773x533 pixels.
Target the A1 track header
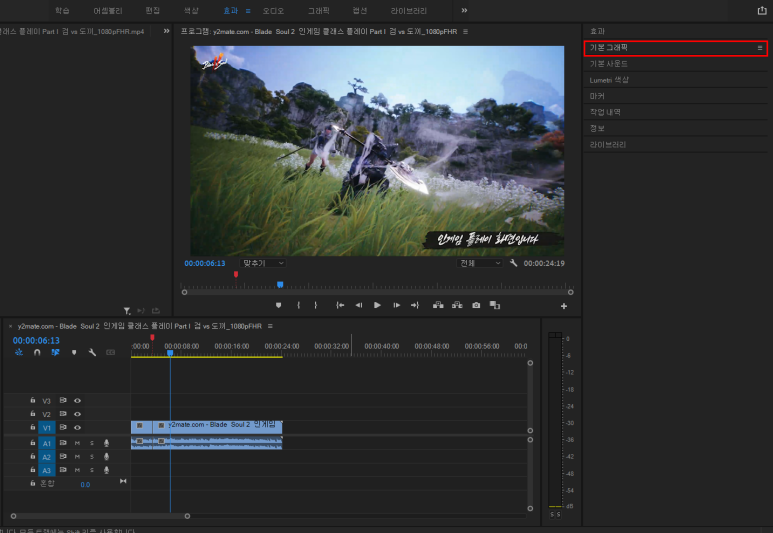47,443
